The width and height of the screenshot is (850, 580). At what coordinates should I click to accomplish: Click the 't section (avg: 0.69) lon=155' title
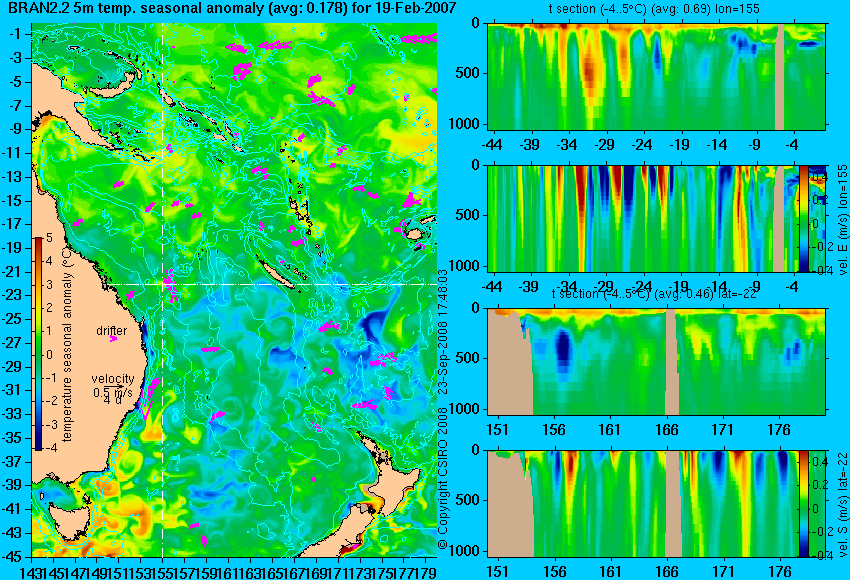654,9
